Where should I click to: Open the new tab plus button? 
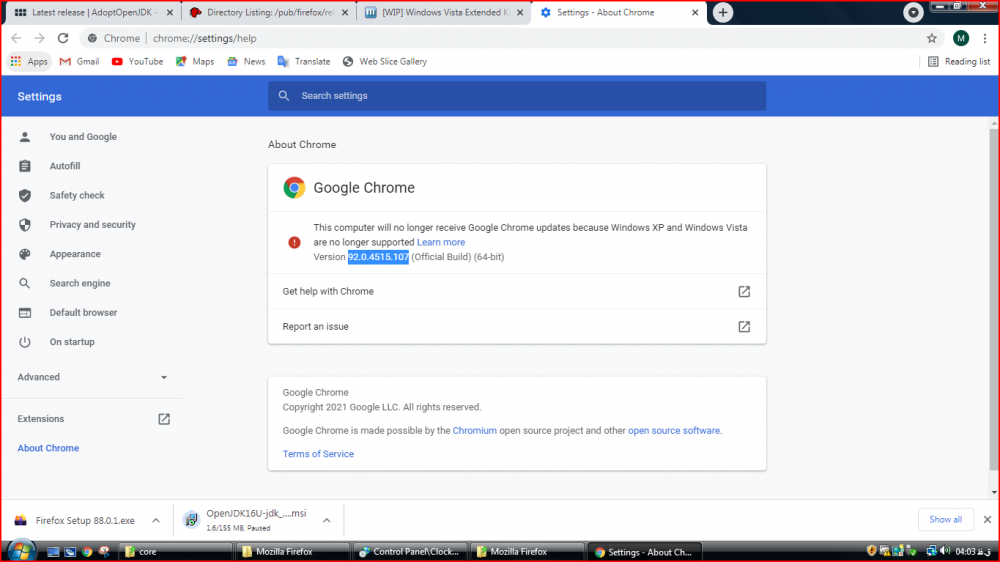click(723, 13)
